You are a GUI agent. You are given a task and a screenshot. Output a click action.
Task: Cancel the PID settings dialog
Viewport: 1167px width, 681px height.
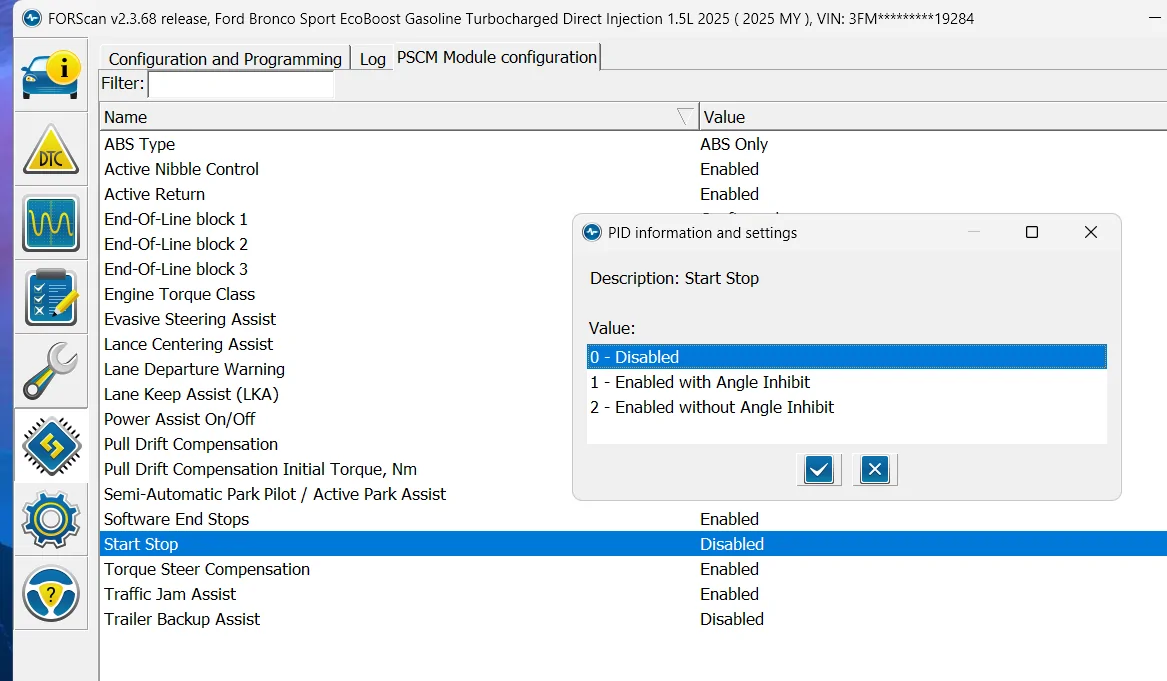click(875, 470)
